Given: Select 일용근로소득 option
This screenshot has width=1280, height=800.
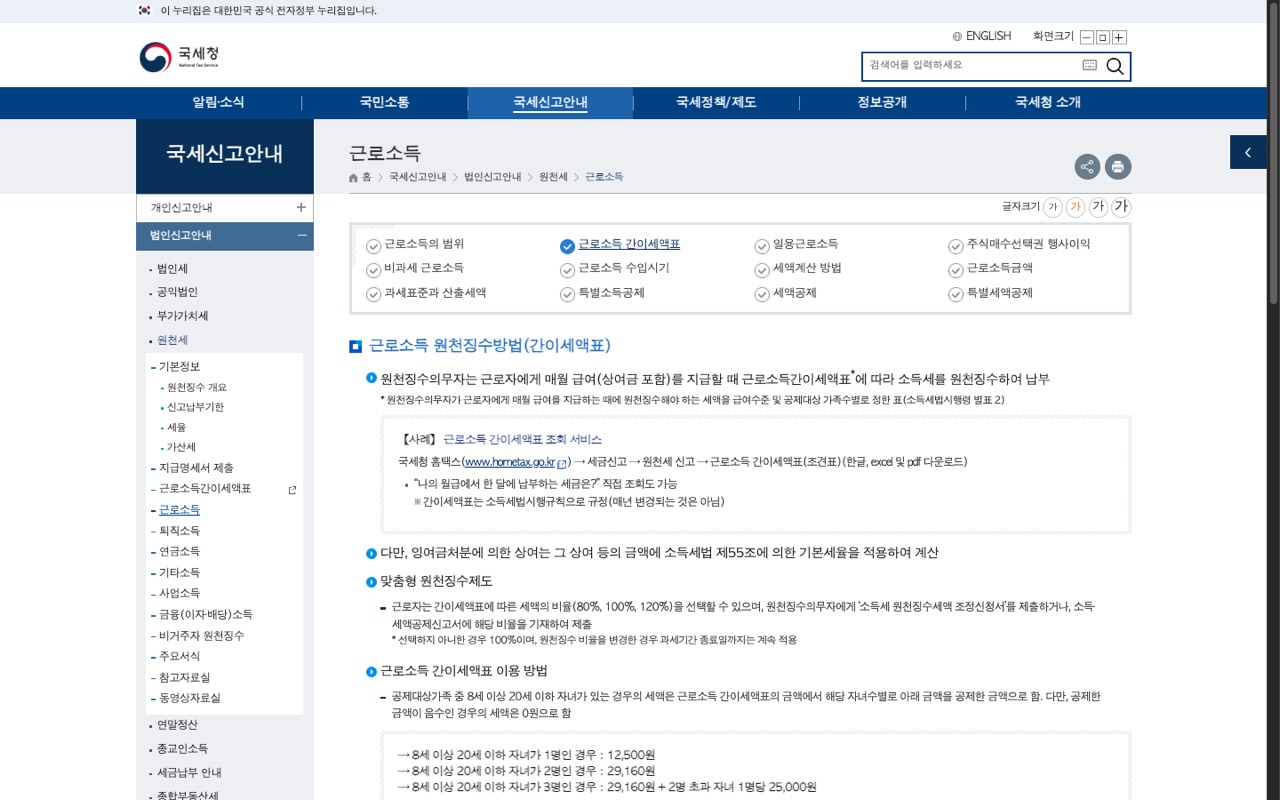Looking at the screenshot, I should [796, 244].
